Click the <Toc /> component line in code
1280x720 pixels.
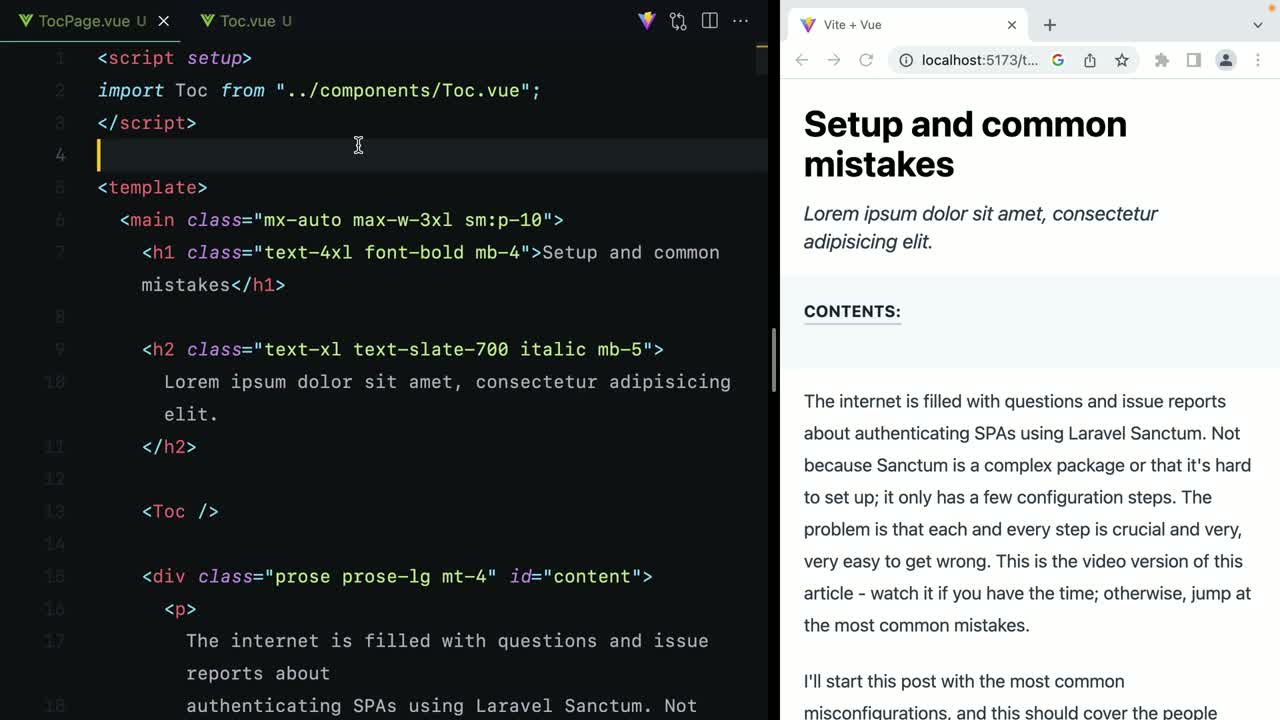coord(180,511)
